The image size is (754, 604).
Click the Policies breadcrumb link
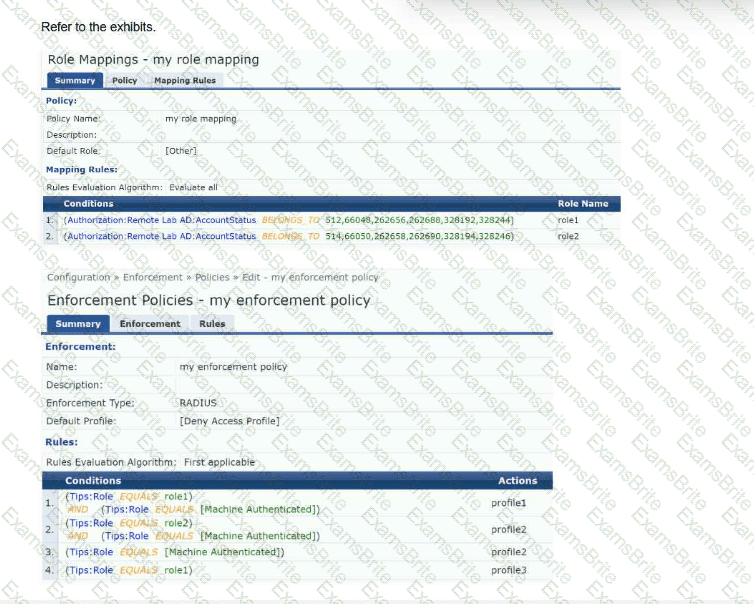pyautogui.click(x=212, y=277)
